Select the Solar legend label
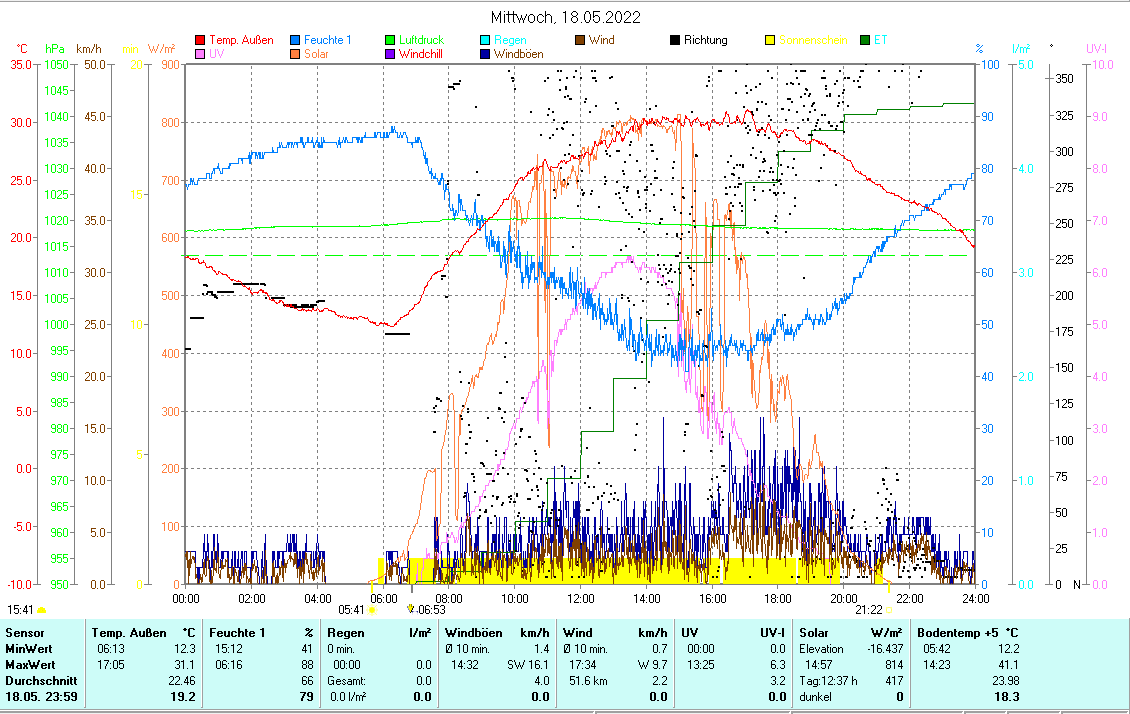 [x=317, y=54]
